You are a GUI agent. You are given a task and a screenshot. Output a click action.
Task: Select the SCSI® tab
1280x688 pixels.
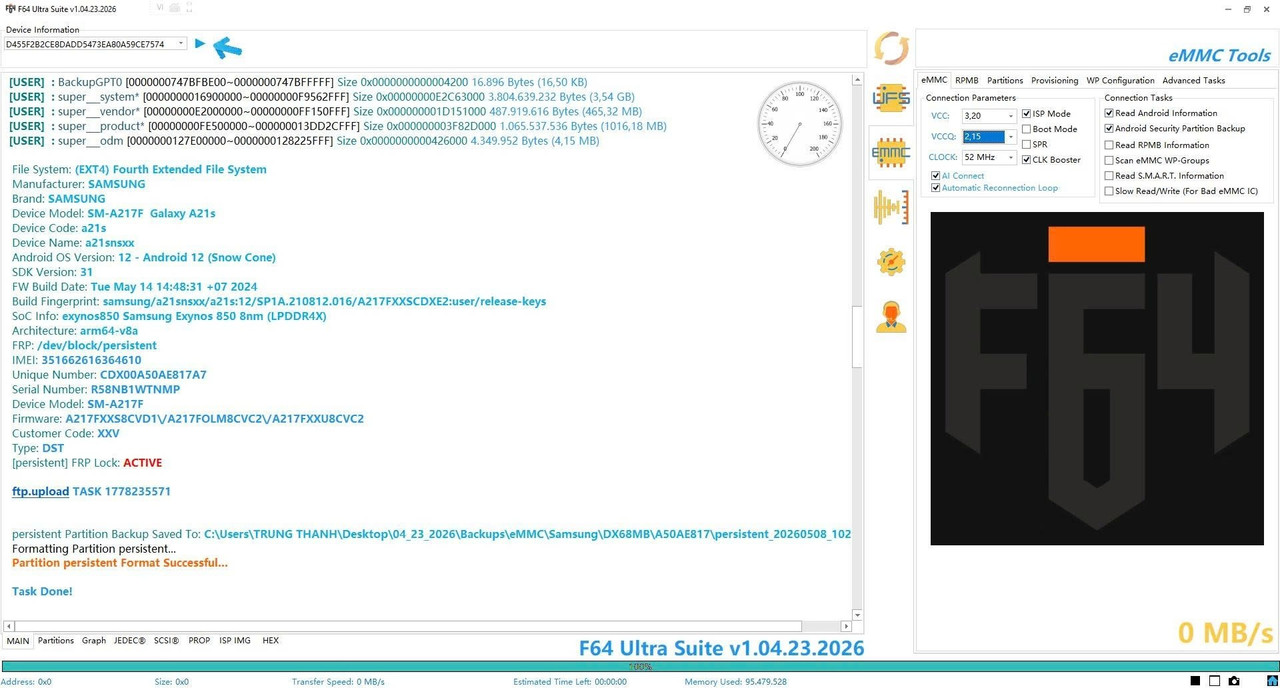point(167,641)
